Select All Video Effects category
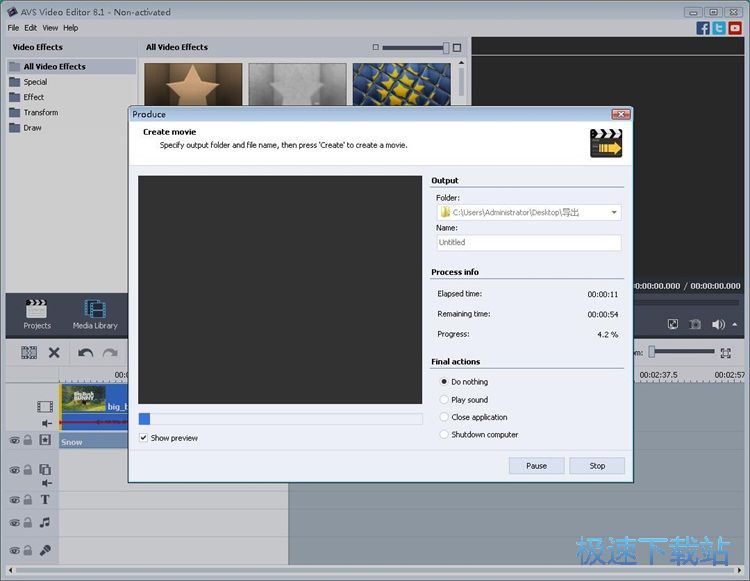Viewport: 750px width, 581px height. pyautogui.click(x=71, y=66)
